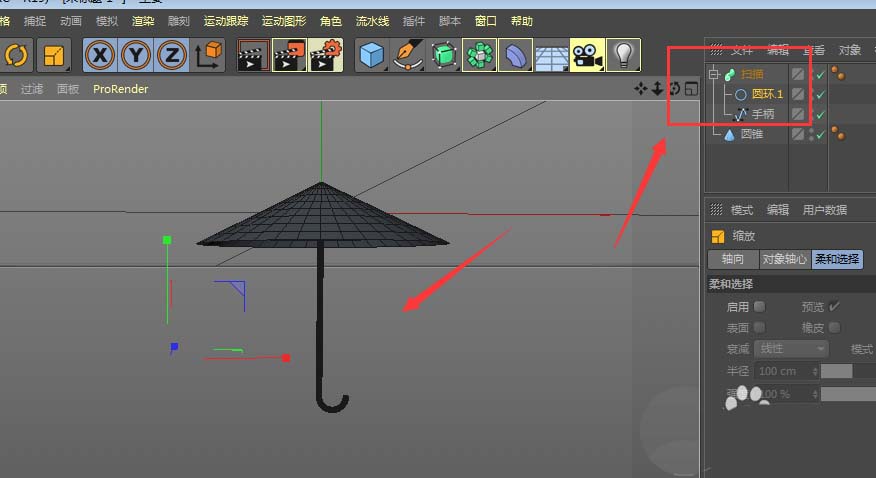Toggle X axis lock
Screen dimensions: 876x478
point(100,55)
